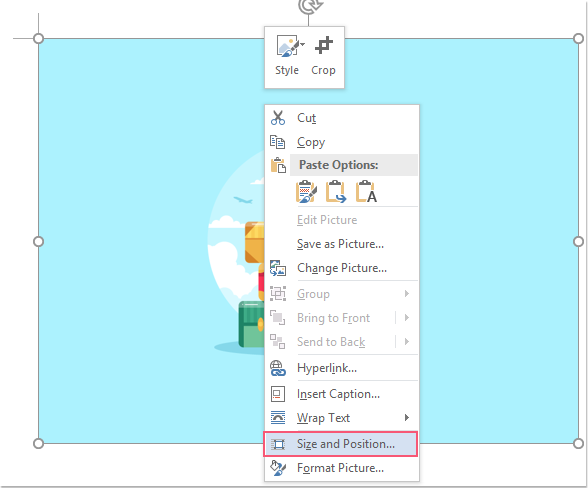
Task: Choose Keep Source Formatting paste icon
Action: pos(306,192)
